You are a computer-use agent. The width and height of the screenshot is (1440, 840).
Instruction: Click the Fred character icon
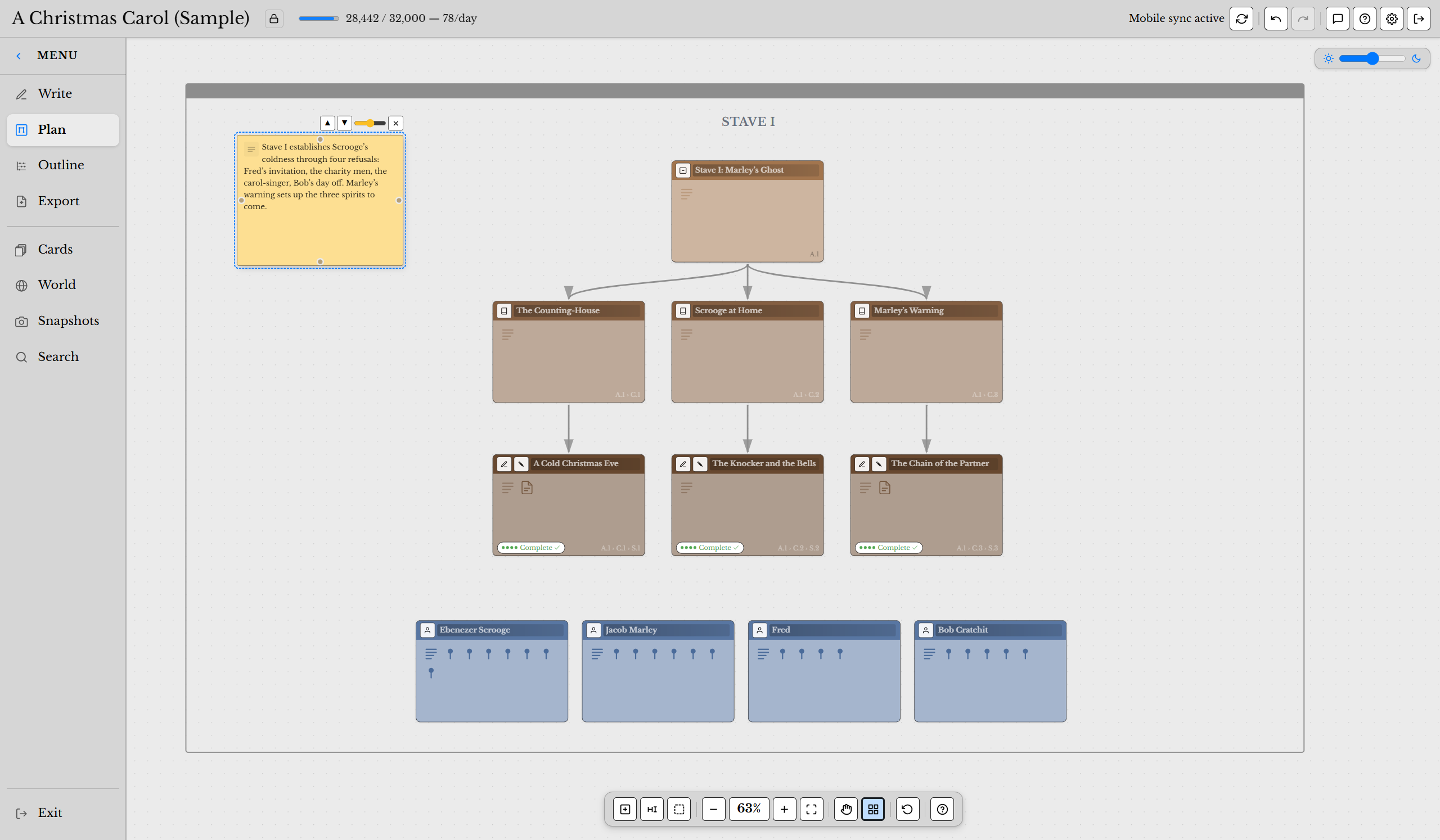click(759, 630)
